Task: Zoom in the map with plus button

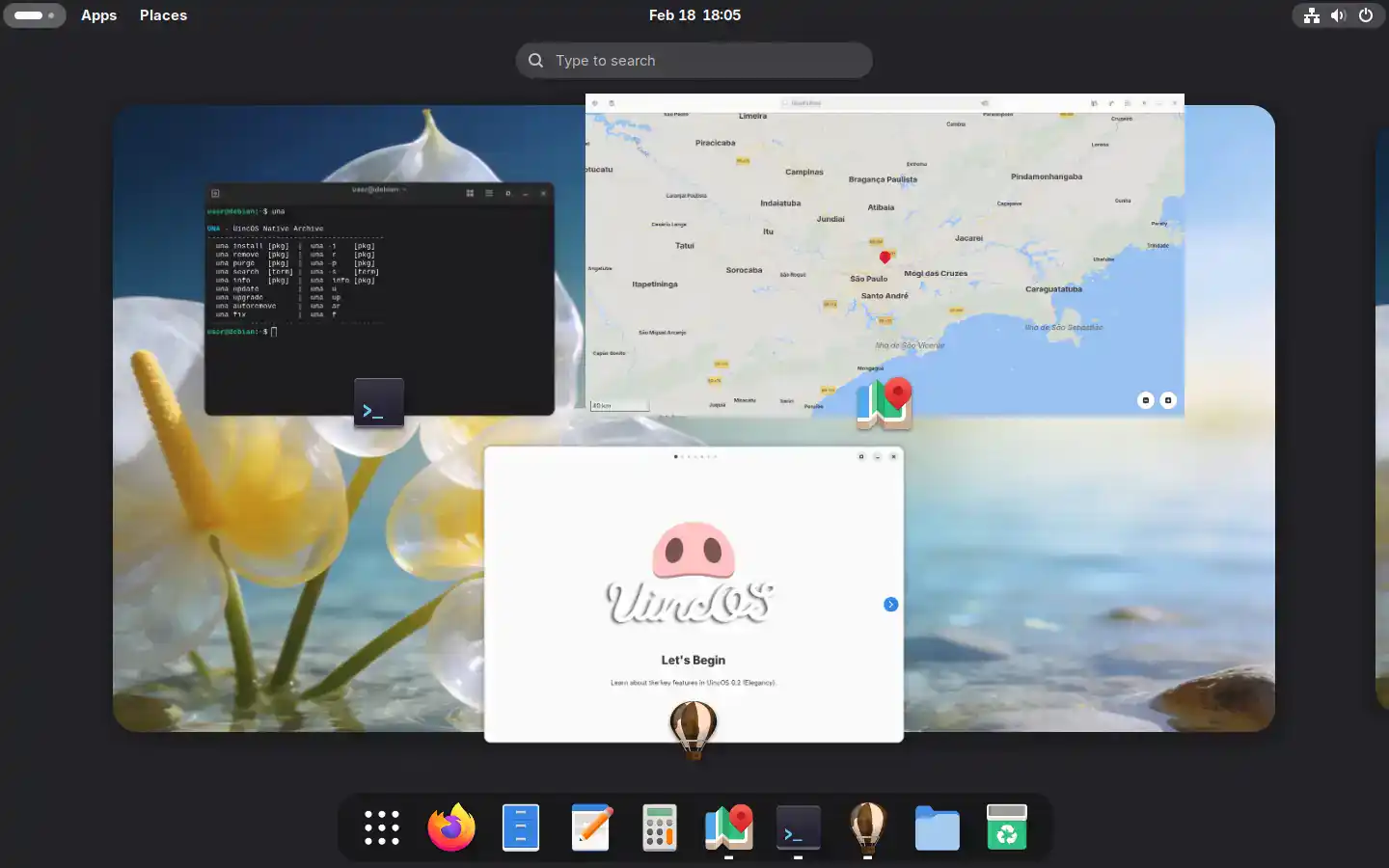Action: [x=1168, y=400]
